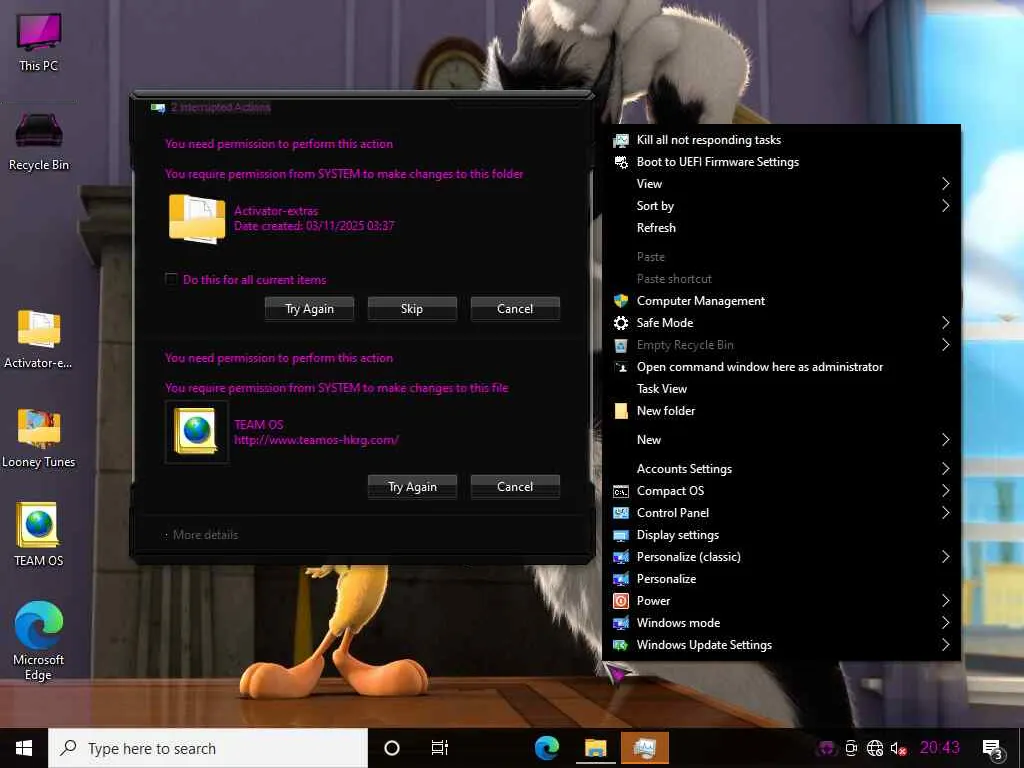The width and height of the screenshot is (1024, 768).
Task: Open the notification center icon
Action: [992, 748]
